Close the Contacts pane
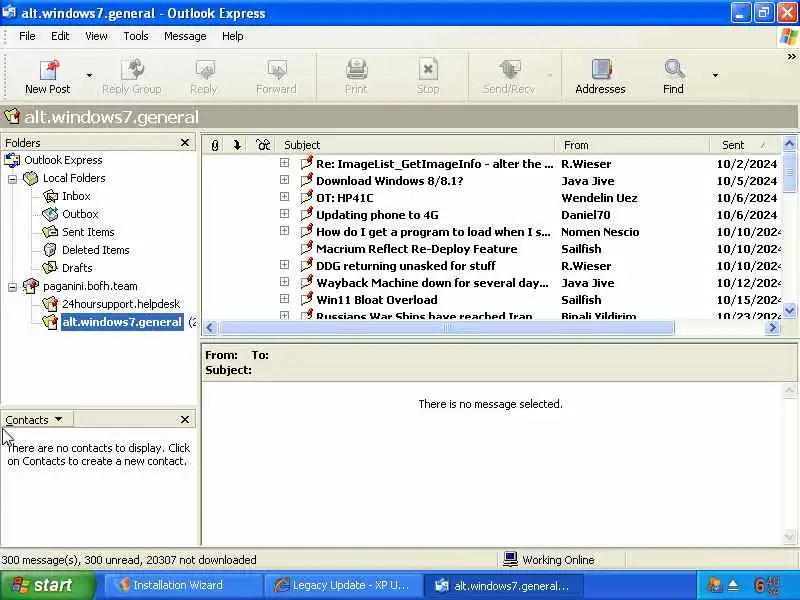Viewport: 800px width, 600px height. point(185,419)
